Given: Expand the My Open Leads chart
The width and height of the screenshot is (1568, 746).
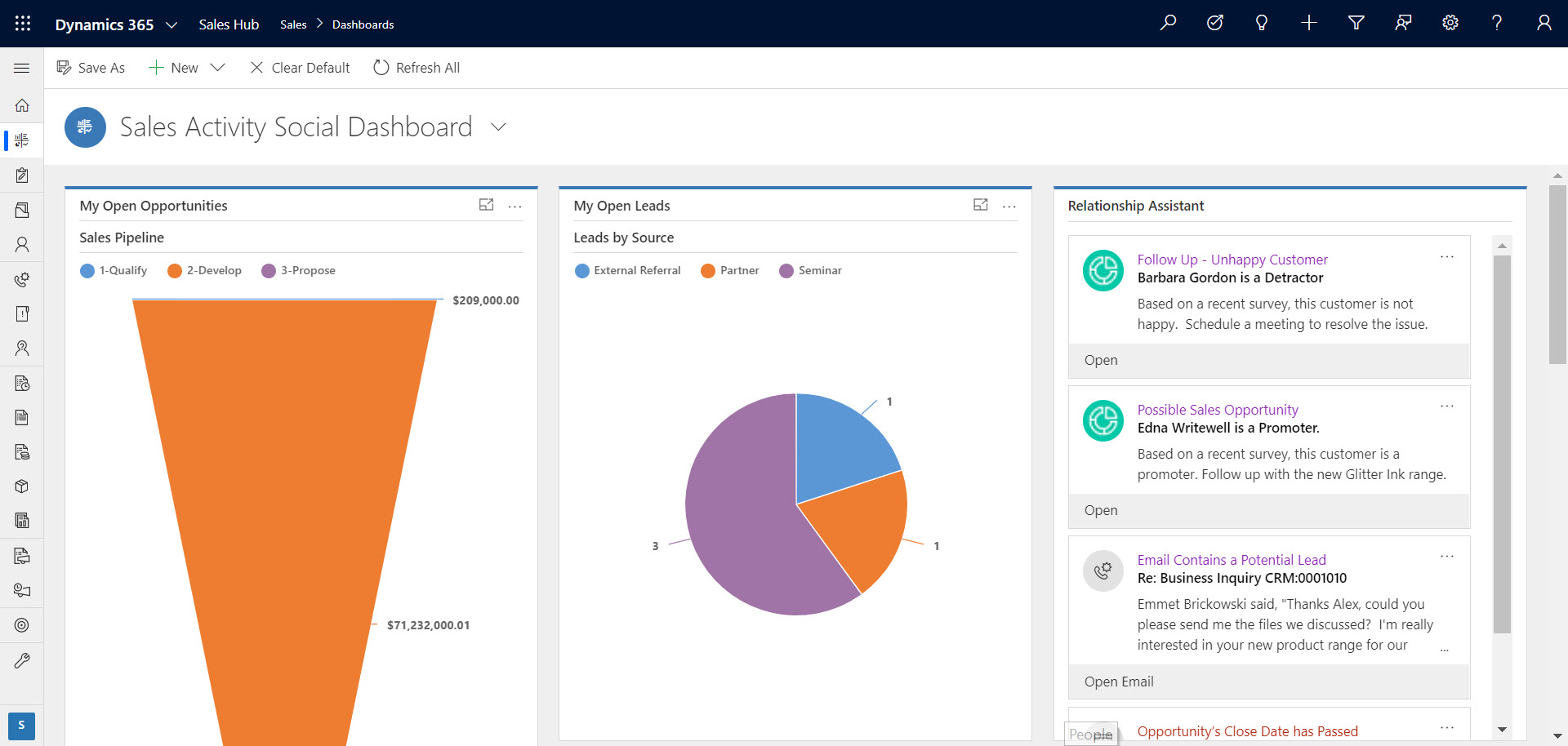Looking at the screenshot, I should coord(981,205).
